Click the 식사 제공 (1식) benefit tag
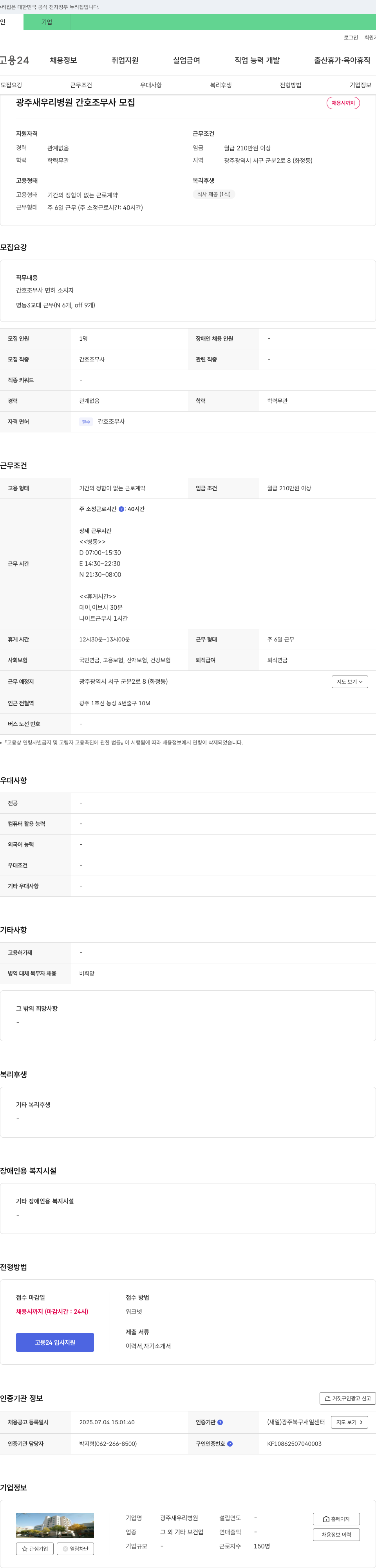The height and width of the screenshot is (1568, 376). pos(213,194)
